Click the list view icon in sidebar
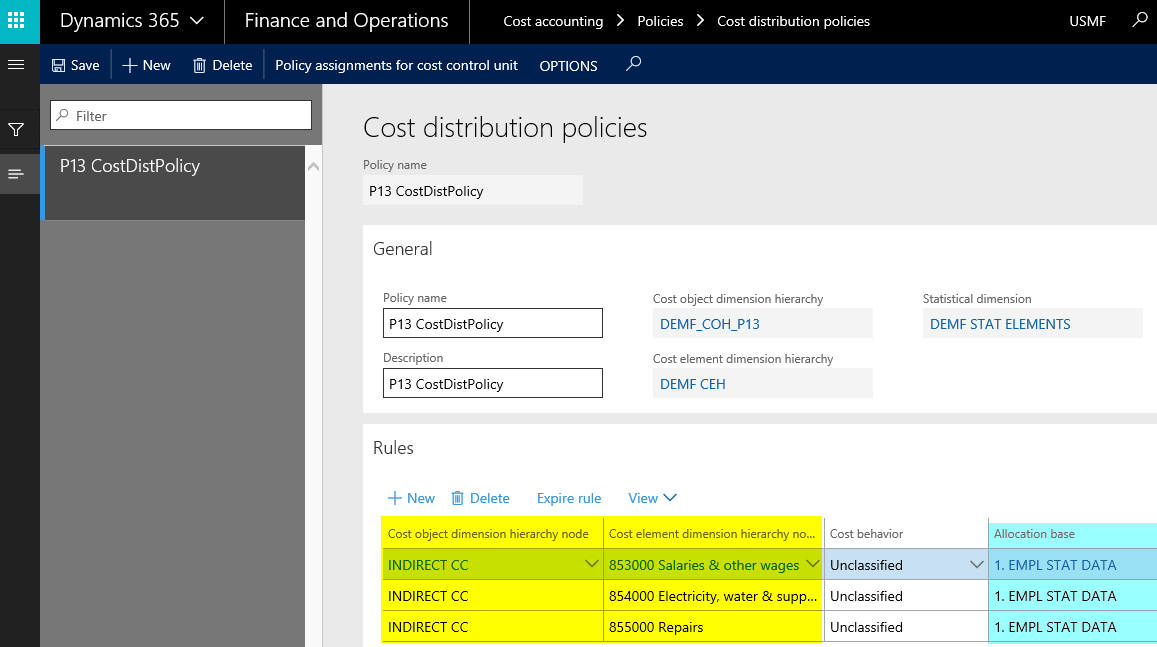The width and height of the screenshot is (1157, 647). tap(16, 174)
